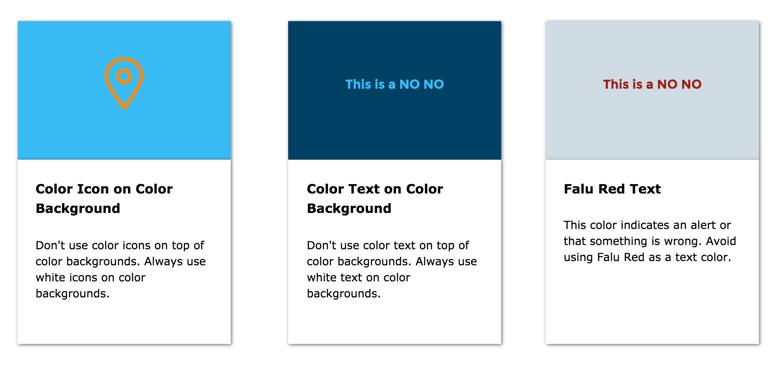Select the light blue background panel

[x=124, y=90]
